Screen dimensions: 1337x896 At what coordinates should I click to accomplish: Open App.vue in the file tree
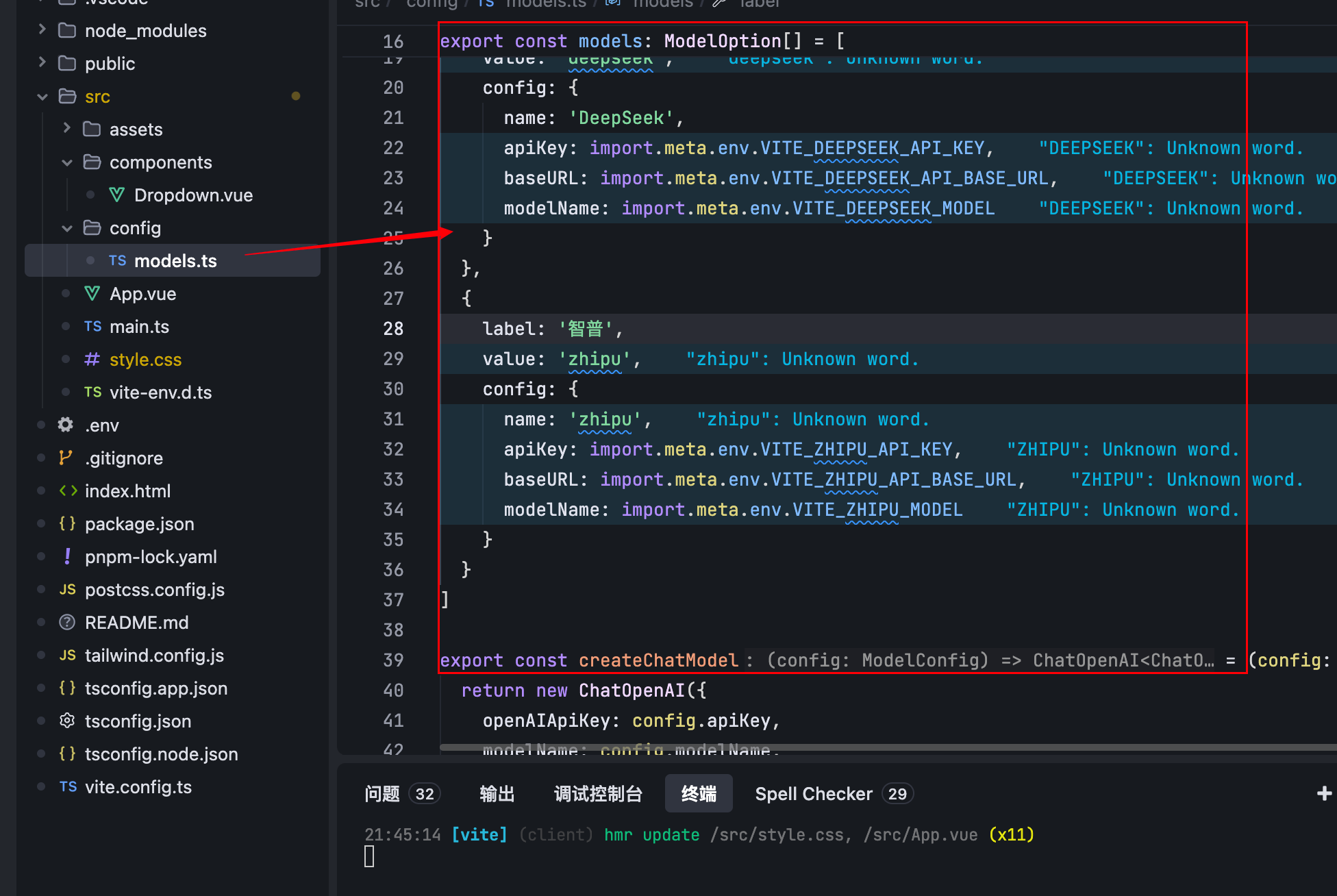[142, 294]
